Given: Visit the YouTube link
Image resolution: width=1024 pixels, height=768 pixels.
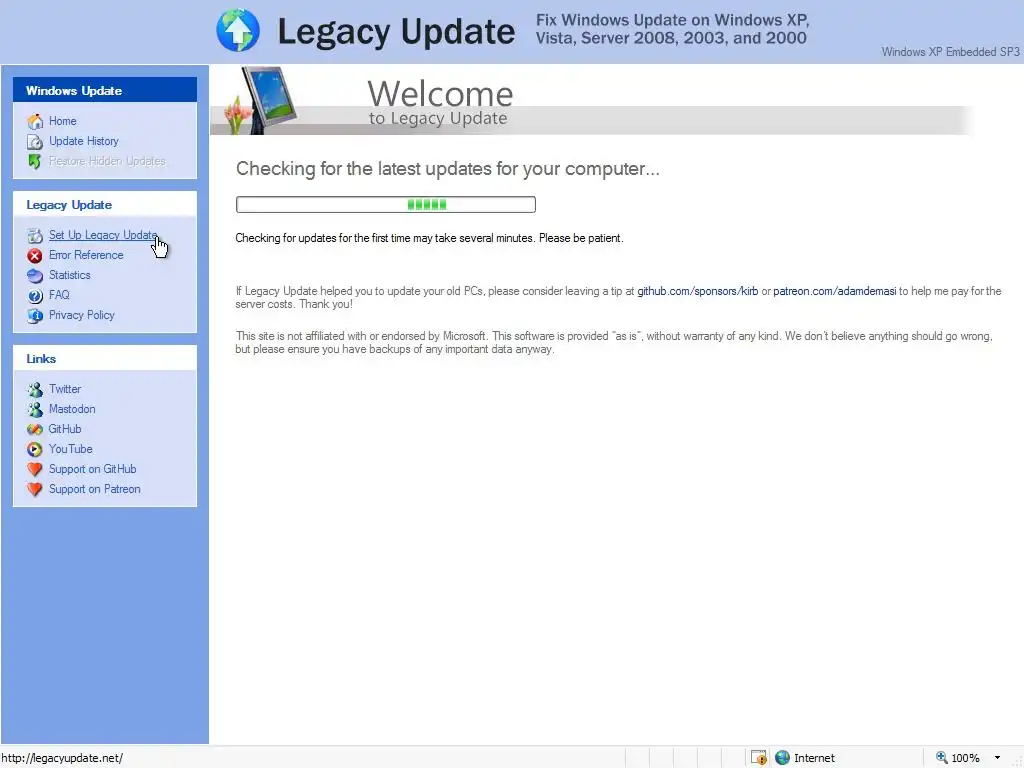Looking at the screenshot, I should 71,449.
